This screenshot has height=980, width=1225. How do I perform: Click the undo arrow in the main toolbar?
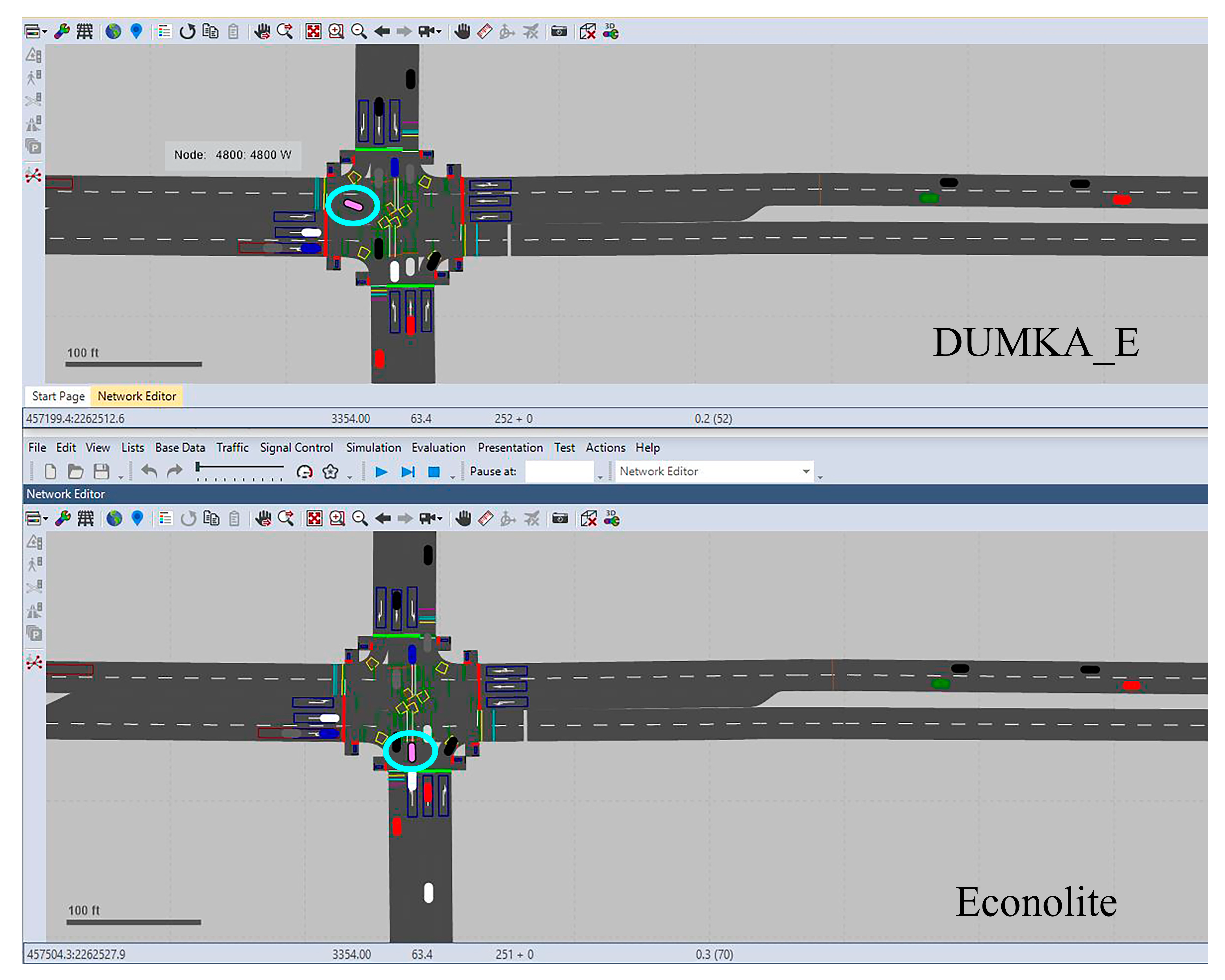pos(149,471)
